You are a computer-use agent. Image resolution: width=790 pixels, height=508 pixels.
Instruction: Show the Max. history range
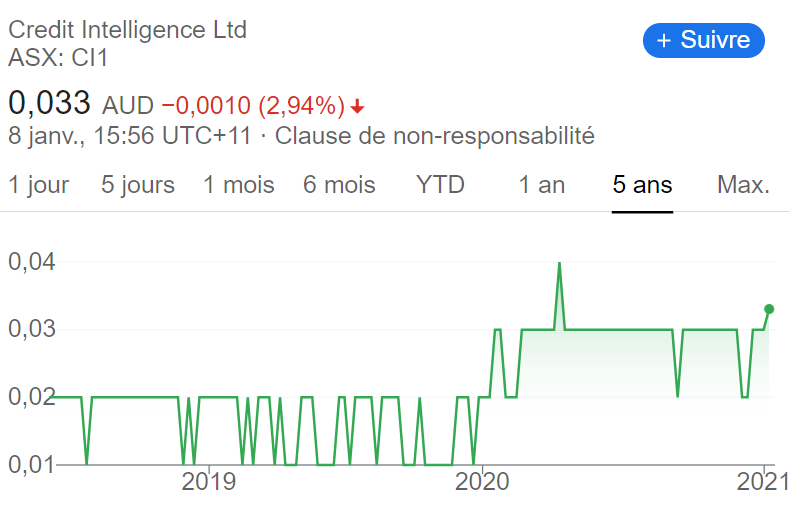pos(743,185)
